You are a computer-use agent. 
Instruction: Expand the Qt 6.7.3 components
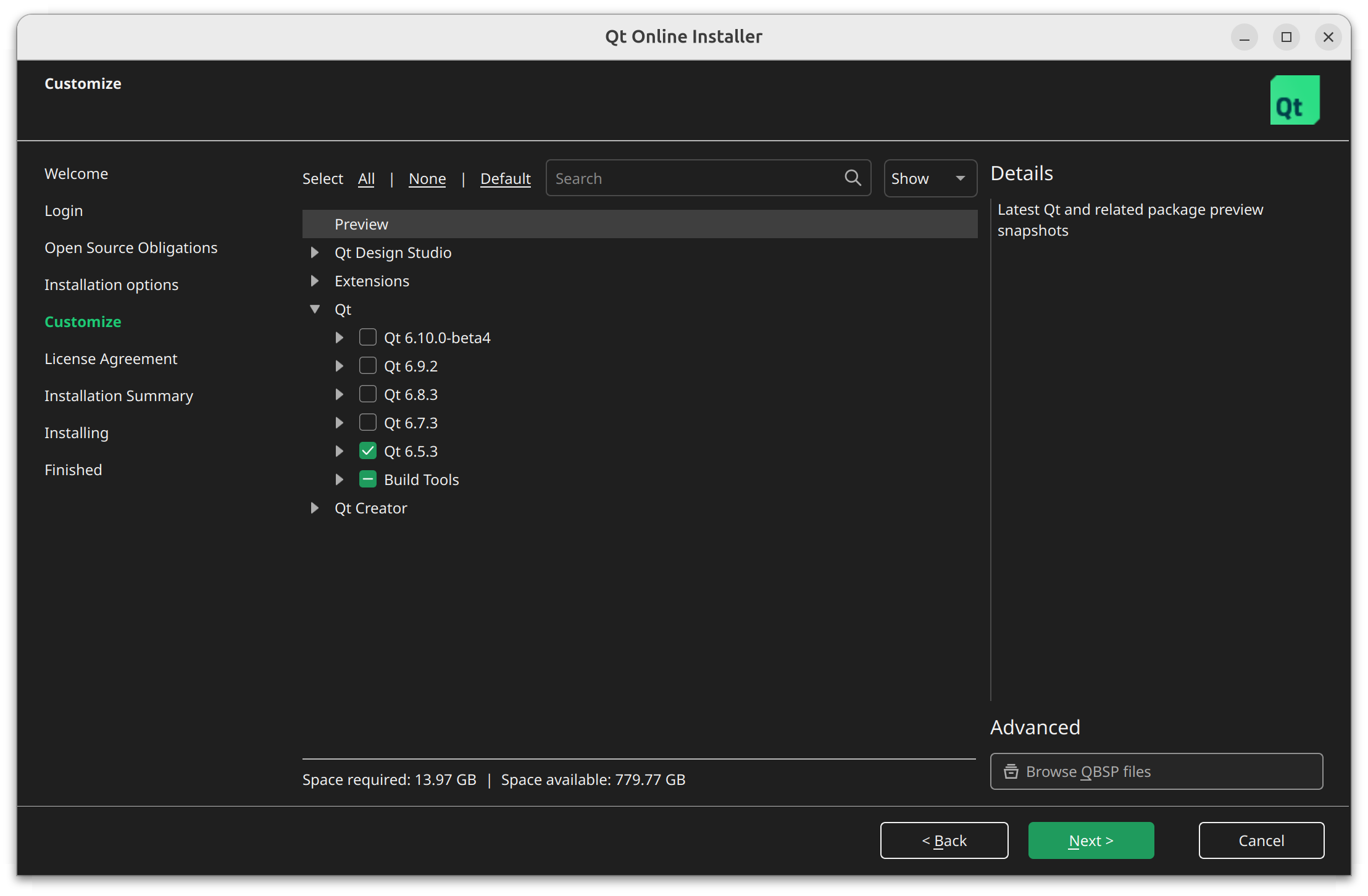point(340,423)
